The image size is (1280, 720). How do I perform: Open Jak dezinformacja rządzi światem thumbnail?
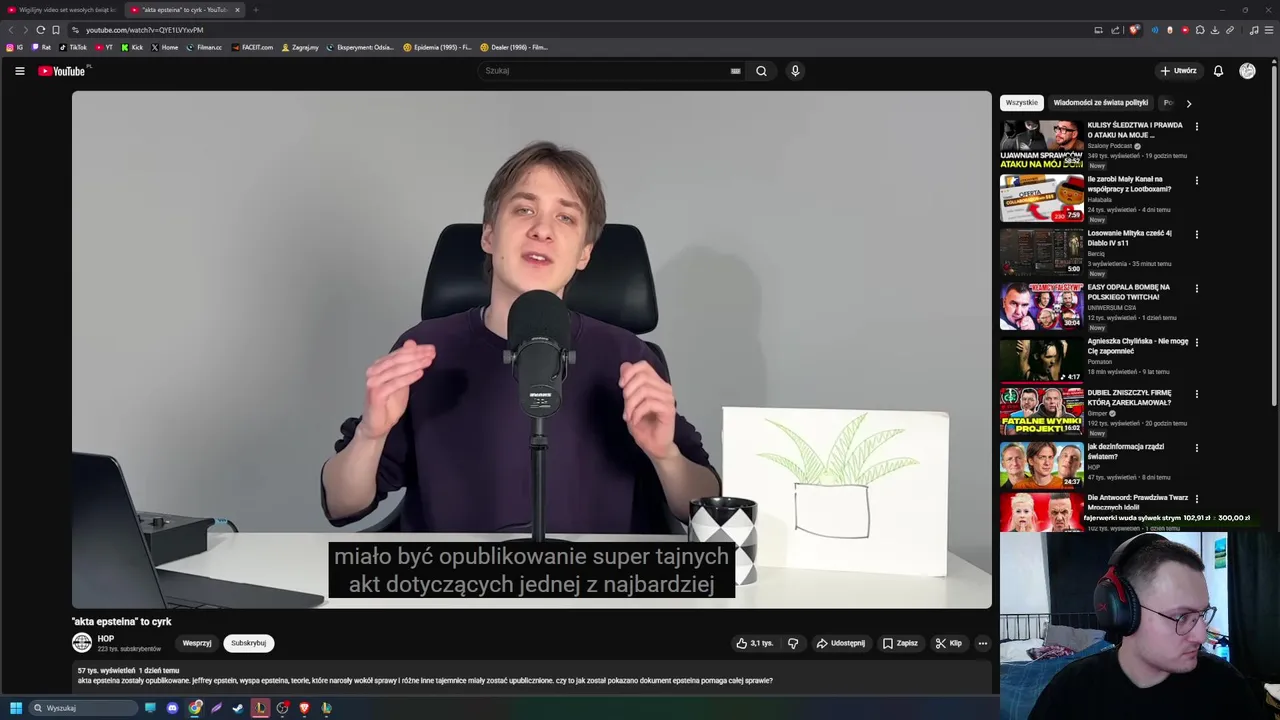(x=1042, y=465)
